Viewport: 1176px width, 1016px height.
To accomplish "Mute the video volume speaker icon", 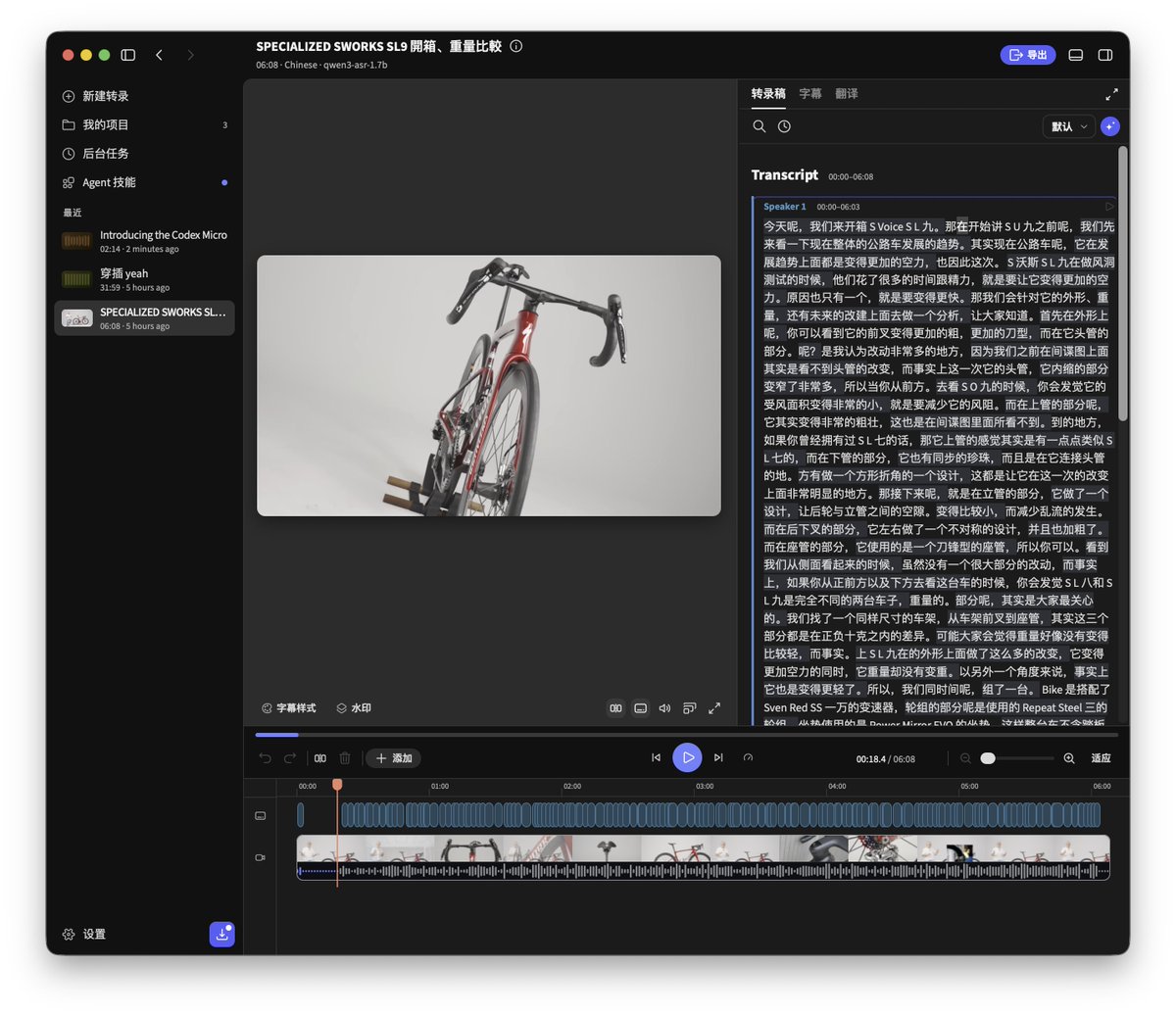I will 664,708.
